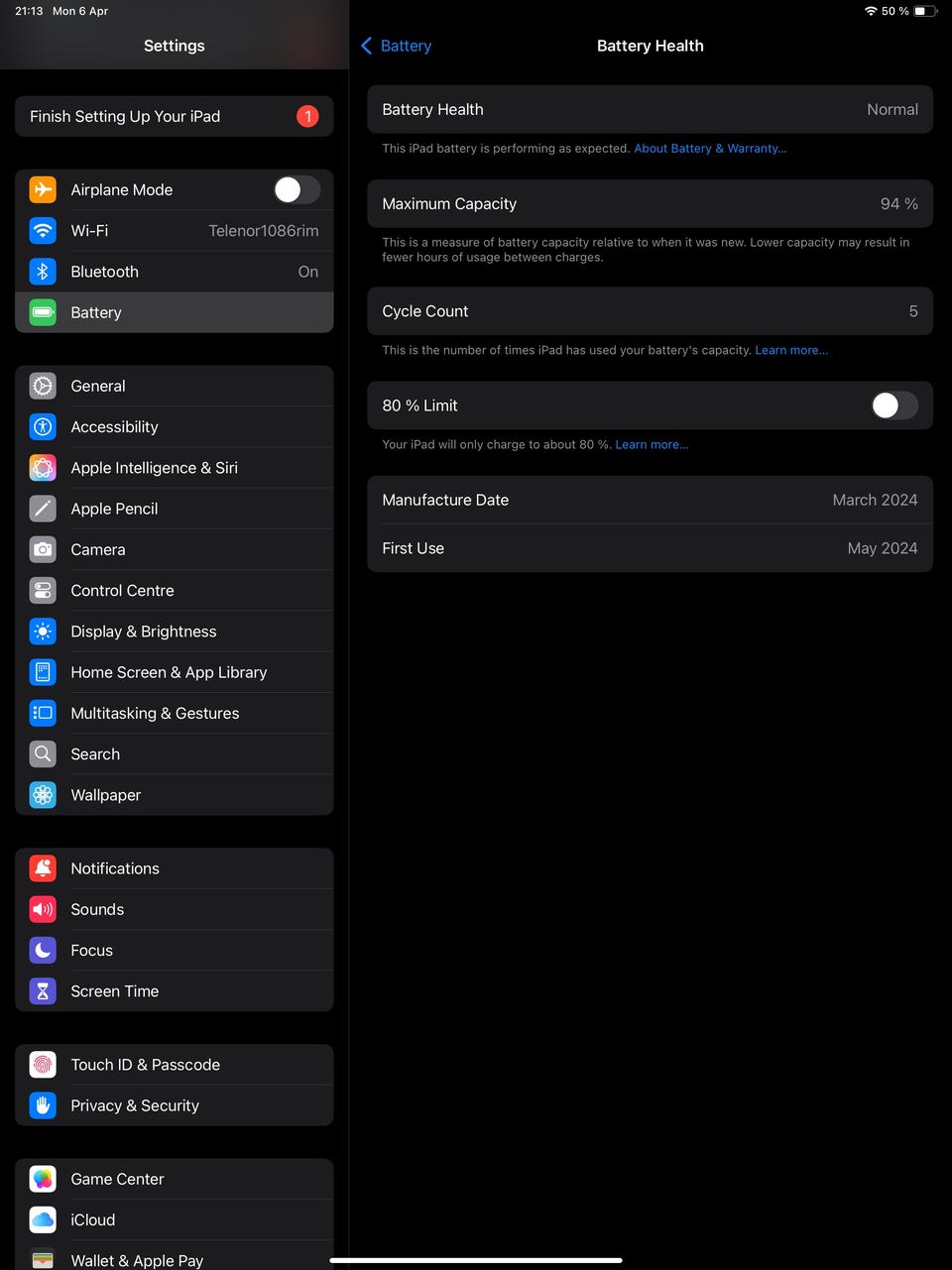952x1270 pixels.
Task: Tap the status bar battery icon
Action: [925, 11]
